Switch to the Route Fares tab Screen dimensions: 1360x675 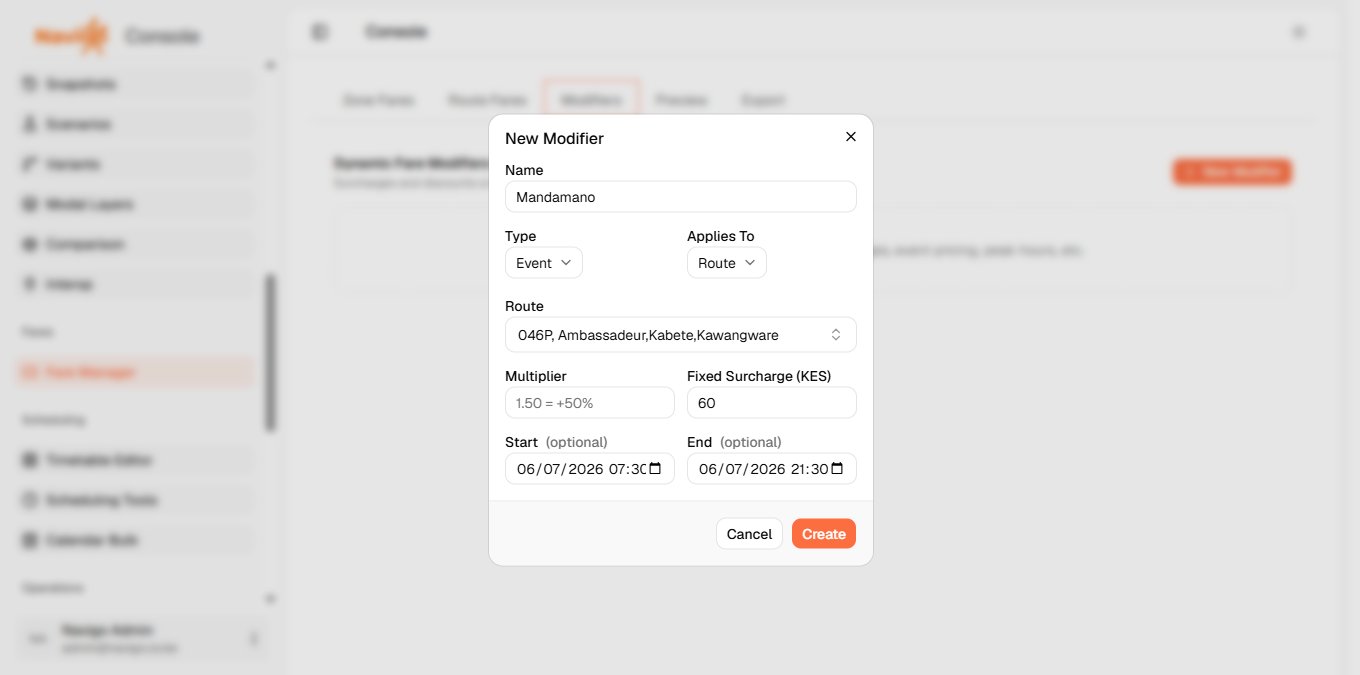click(x=487, y=100)
